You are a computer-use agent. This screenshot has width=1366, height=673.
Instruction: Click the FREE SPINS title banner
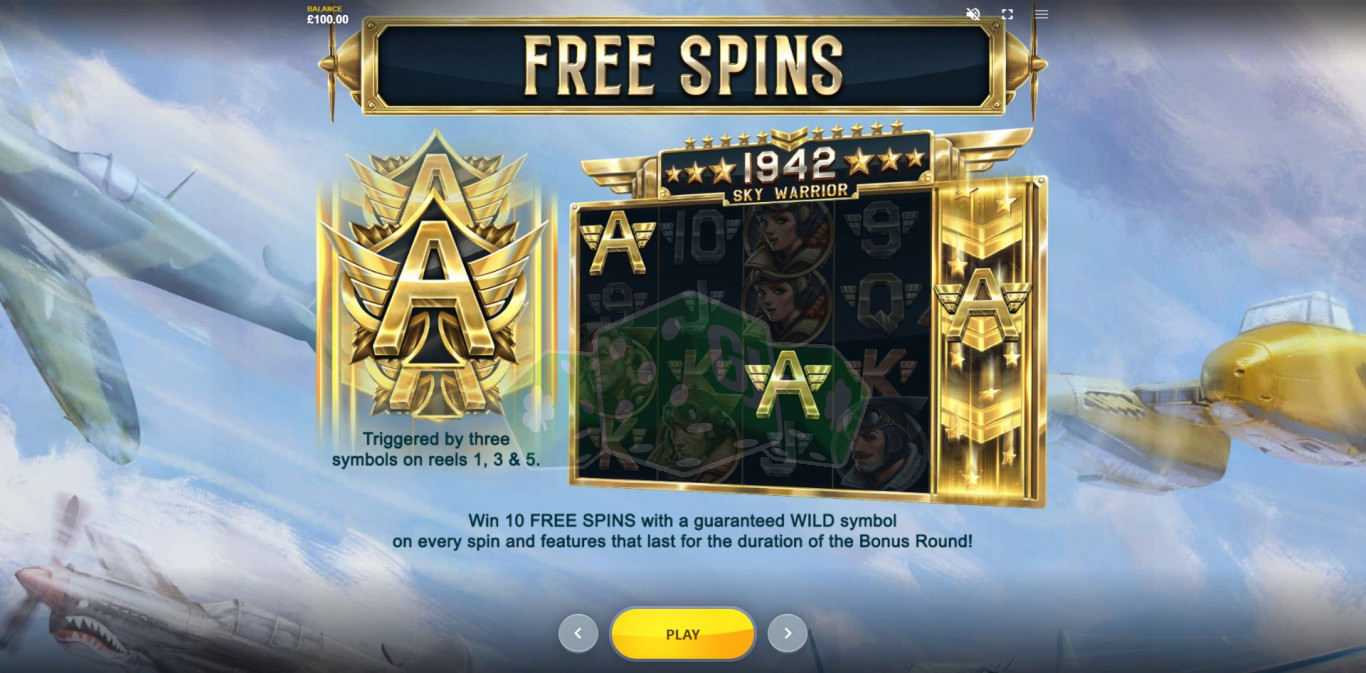(683, 65)
